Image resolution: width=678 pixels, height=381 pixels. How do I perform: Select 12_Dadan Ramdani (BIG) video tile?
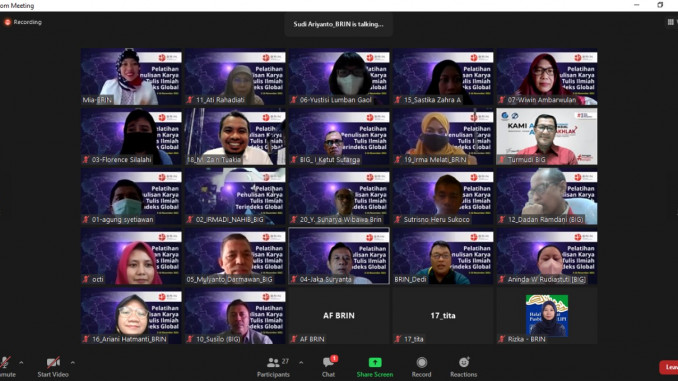tap(547, 196)
